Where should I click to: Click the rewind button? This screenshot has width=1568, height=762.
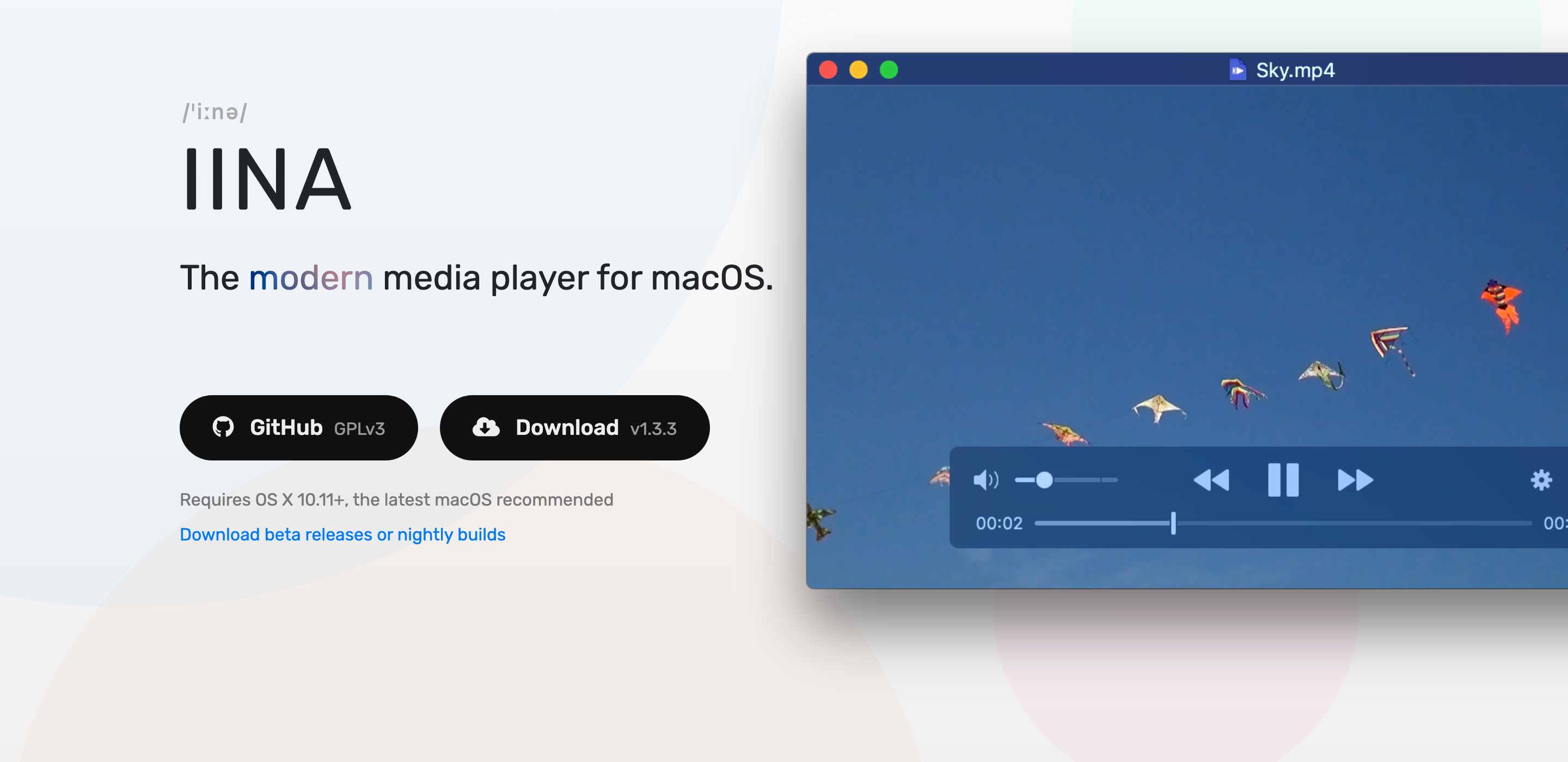click(x=1211, y=480)
